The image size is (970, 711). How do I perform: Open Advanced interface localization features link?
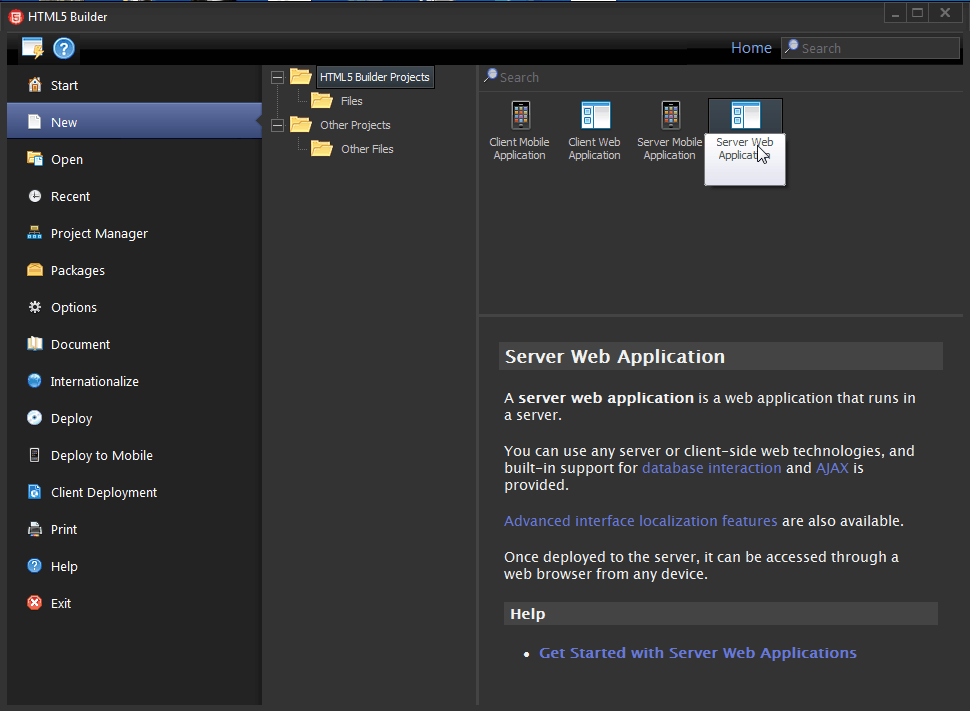pos(640,521)
